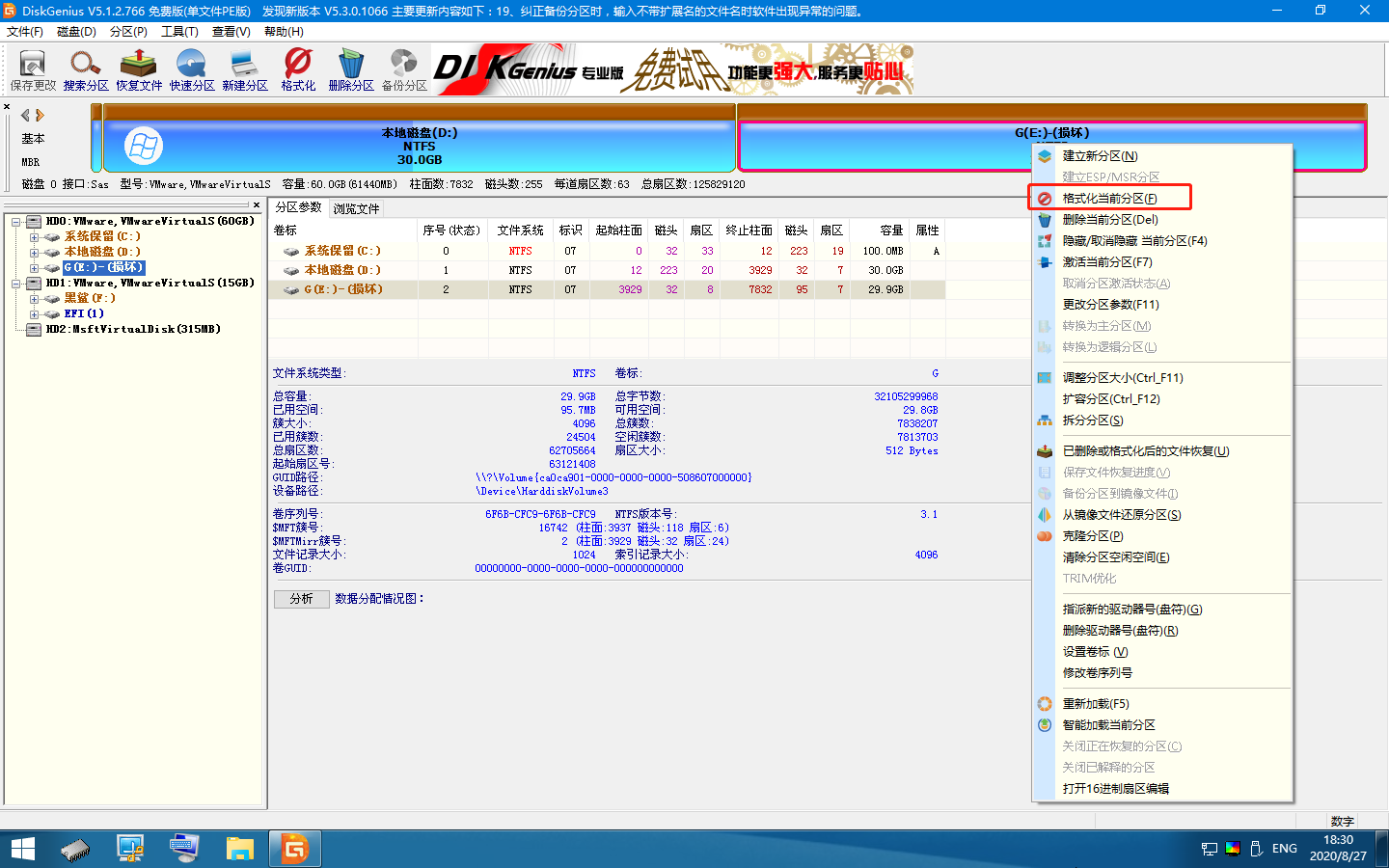This screenshot has height=868, width=1389.
Task: Switch to the 分区参数 tab
Action: tap(299, 207)
